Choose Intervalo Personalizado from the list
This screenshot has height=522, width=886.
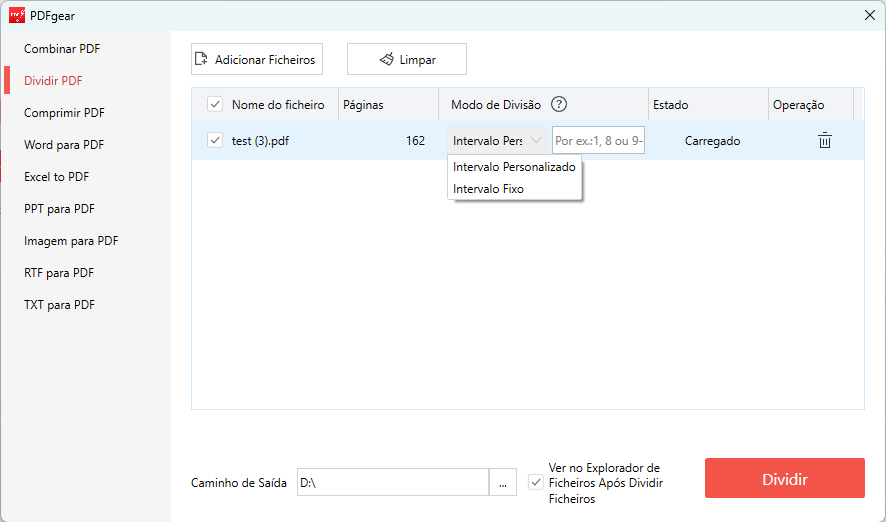[x=514, y=167]
